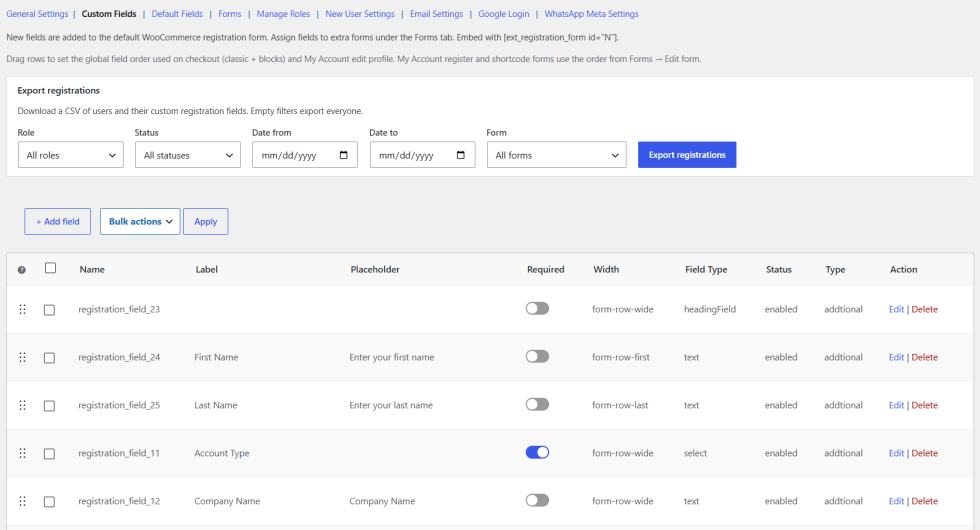Screen dimensions: 980x530
Task: Click drag handle for registration_field_12 row
Action: coord(22,501)
